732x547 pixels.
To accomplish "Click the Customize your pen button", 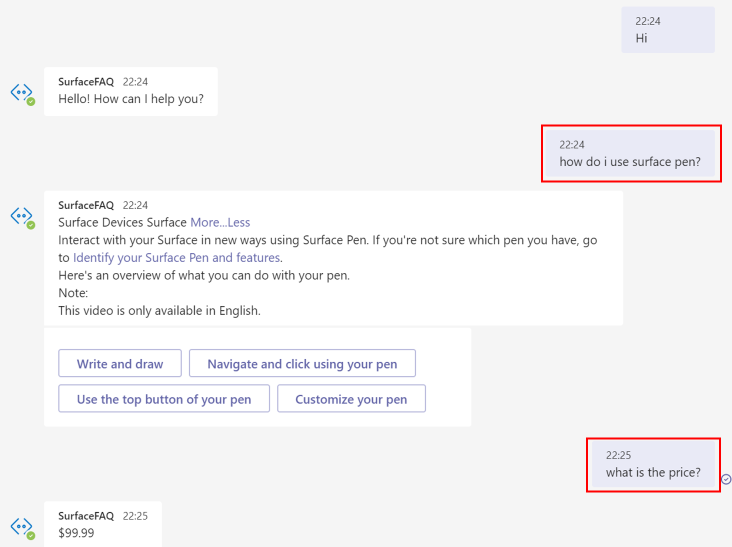I will pos(351,399).
